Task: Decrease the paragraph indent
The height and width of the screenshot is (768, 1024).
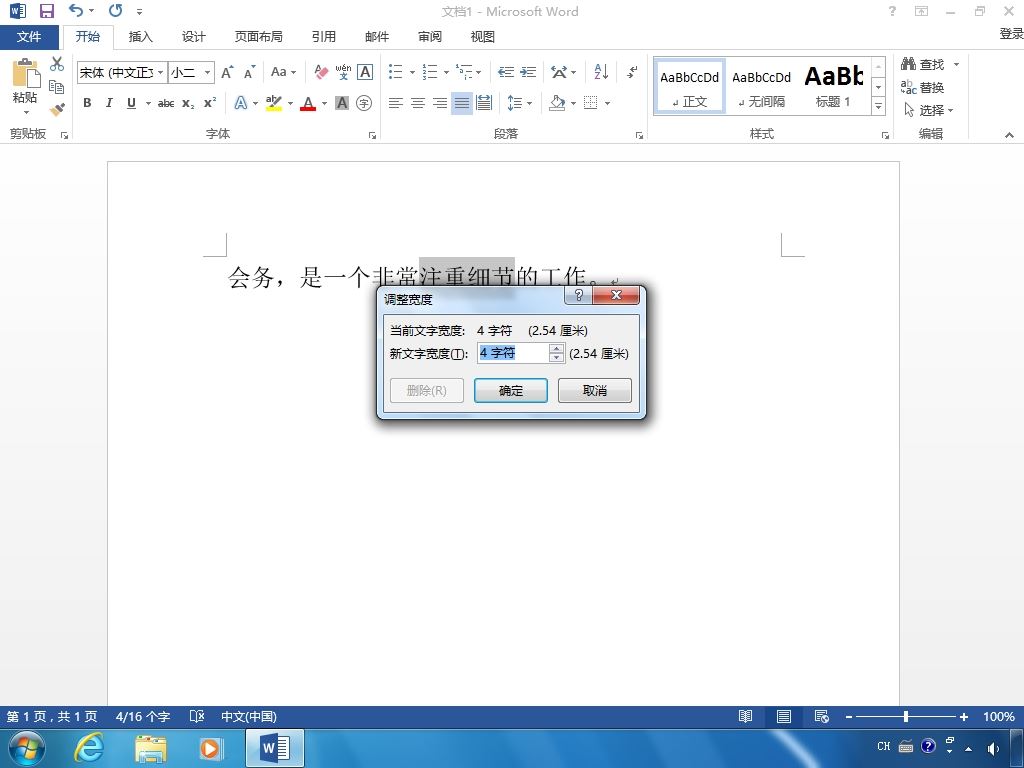Action: [505, 72]
